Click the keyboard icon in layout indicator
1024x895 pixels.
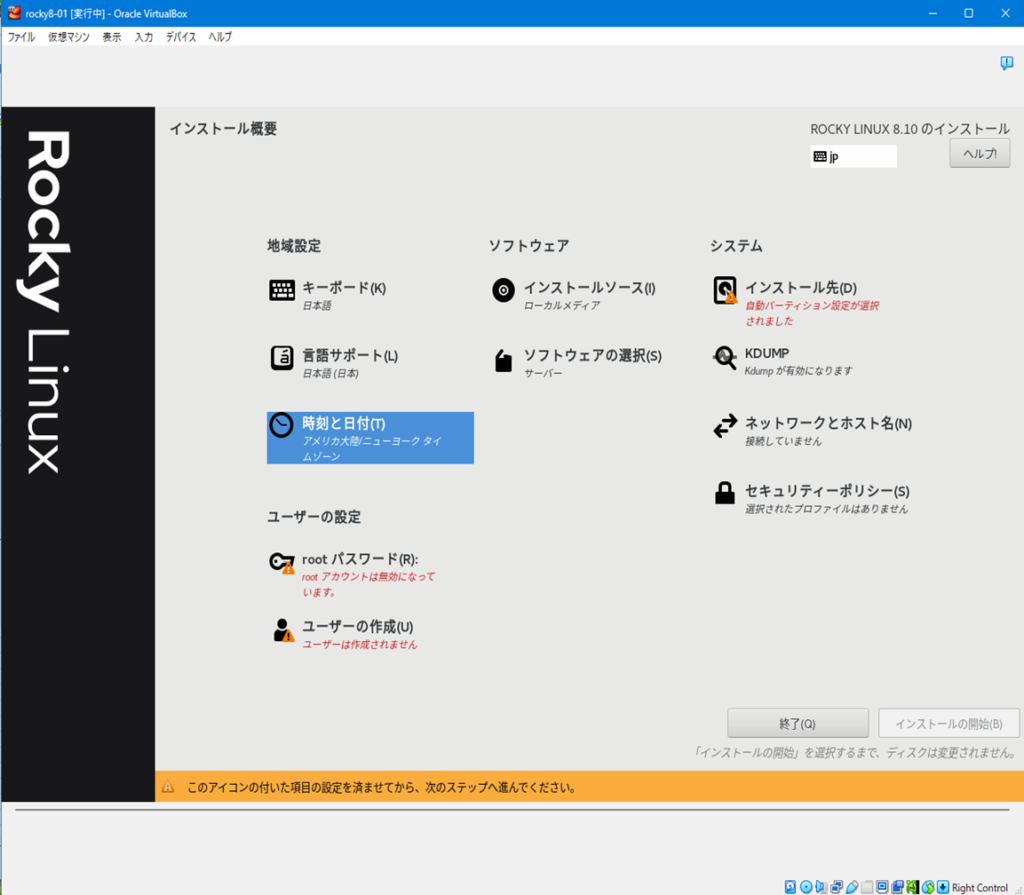tap(820, 156)
